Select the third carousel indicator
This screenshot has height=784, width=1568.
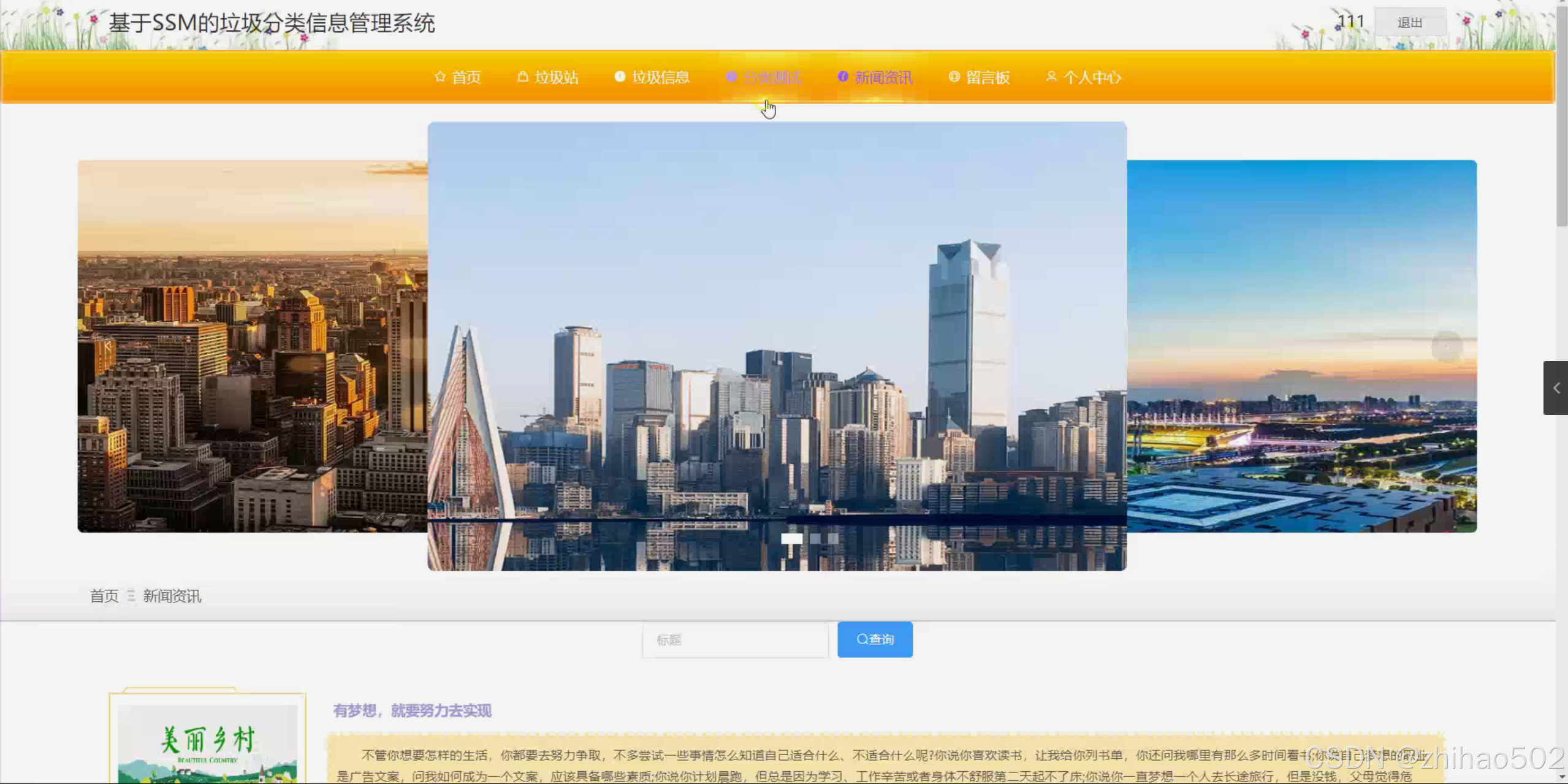pos(833,538)
